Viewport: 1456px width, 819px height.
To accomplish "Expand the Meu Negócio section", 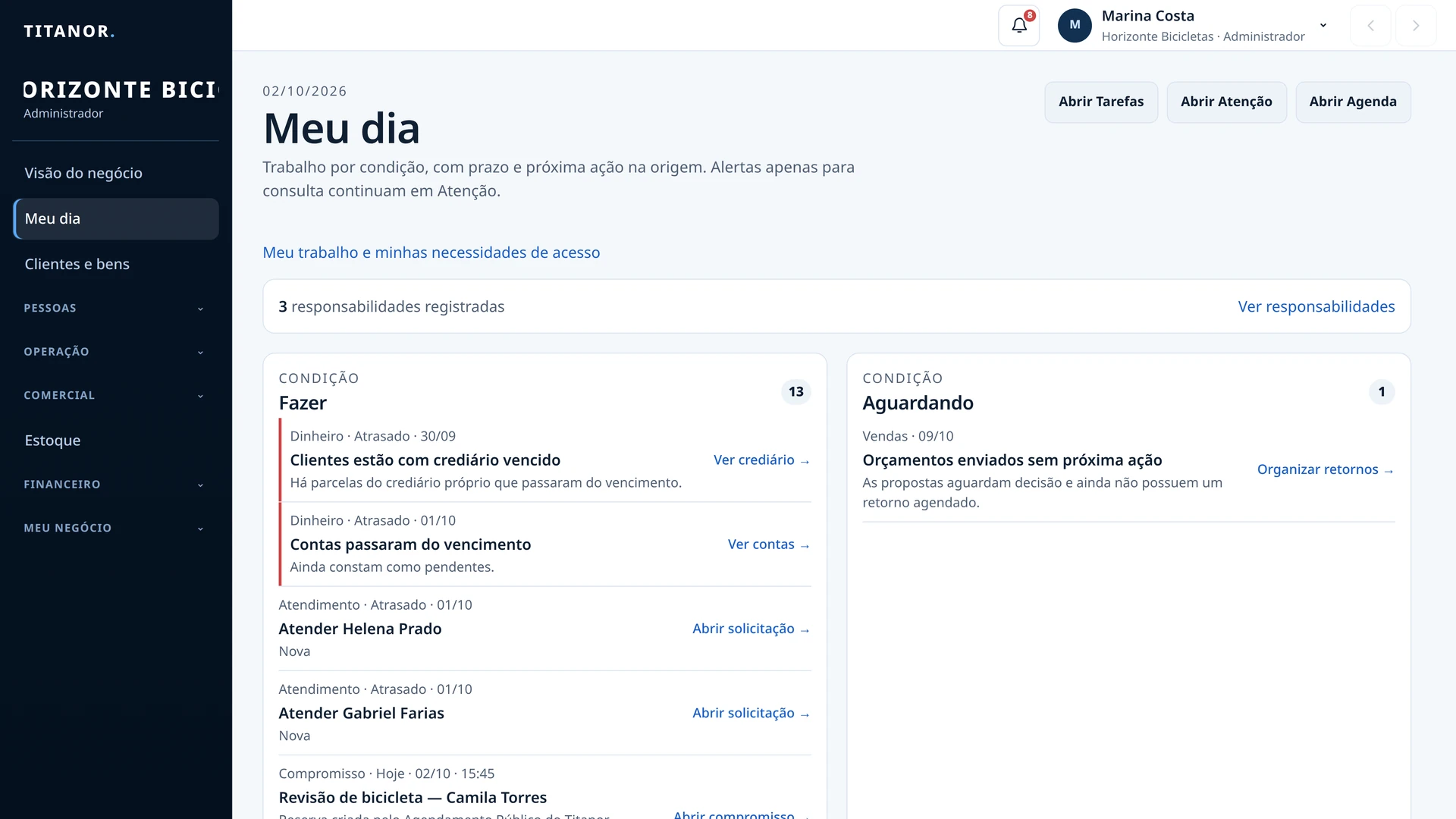I will tap(115, 529).
